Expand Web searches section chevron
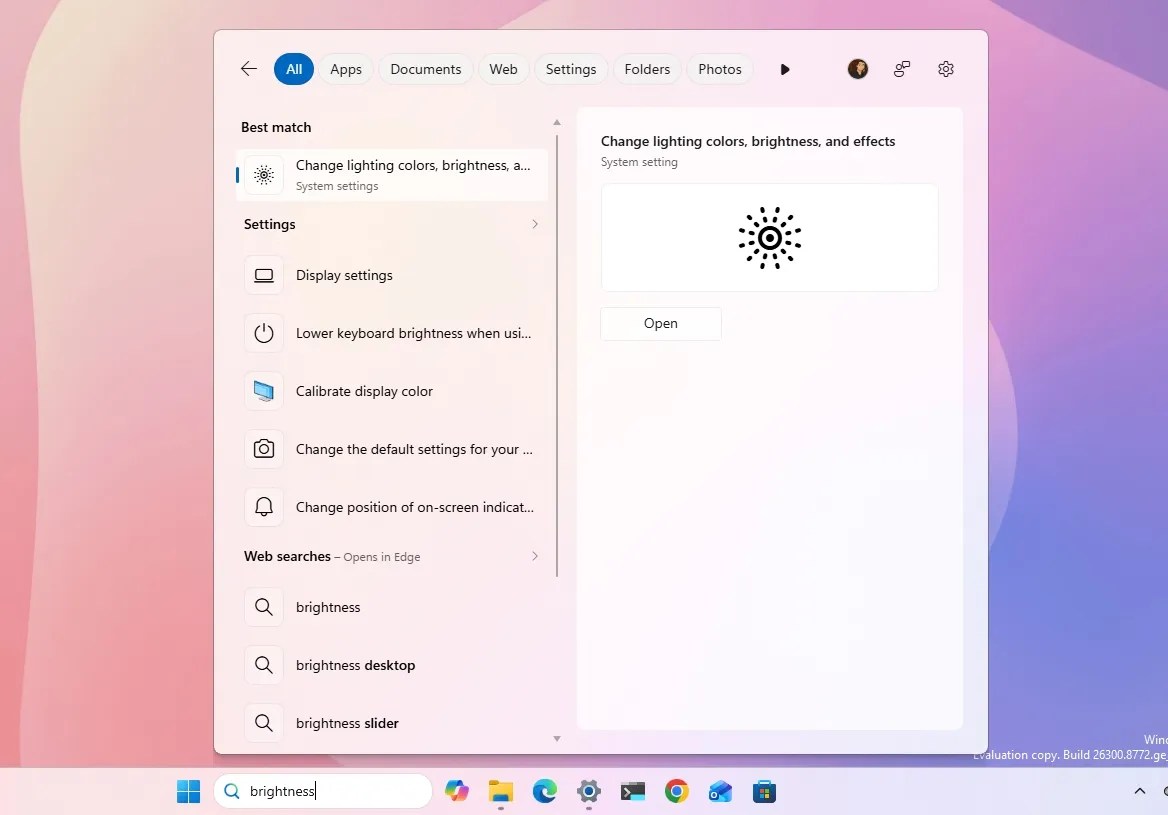This screenshot has height=815, width=1168. tap(535, 556)
